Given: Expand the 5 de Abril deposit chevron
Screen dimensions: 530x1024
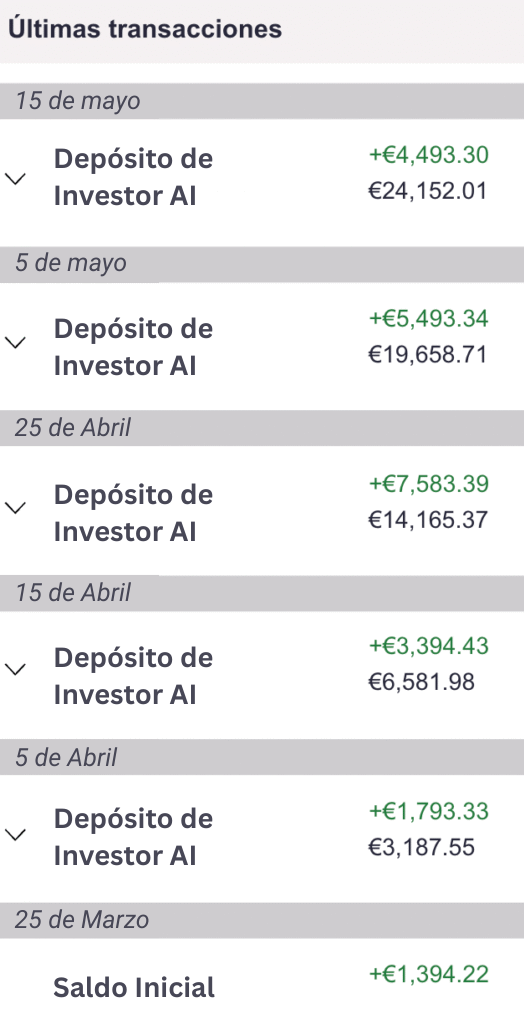Looking at the screenshot, I should point(15,834).
